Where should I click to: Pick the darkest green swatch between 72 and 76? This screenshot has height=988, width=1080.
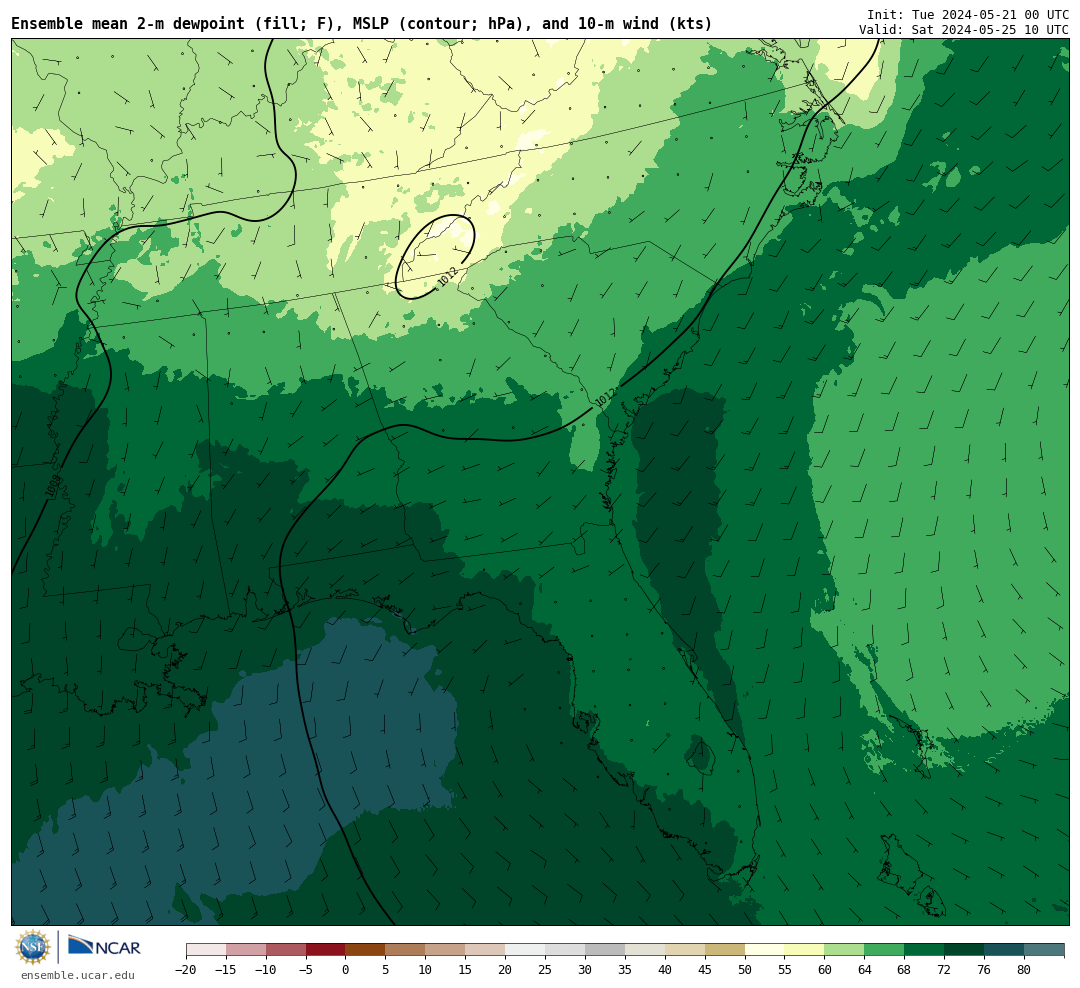point(965,950)
